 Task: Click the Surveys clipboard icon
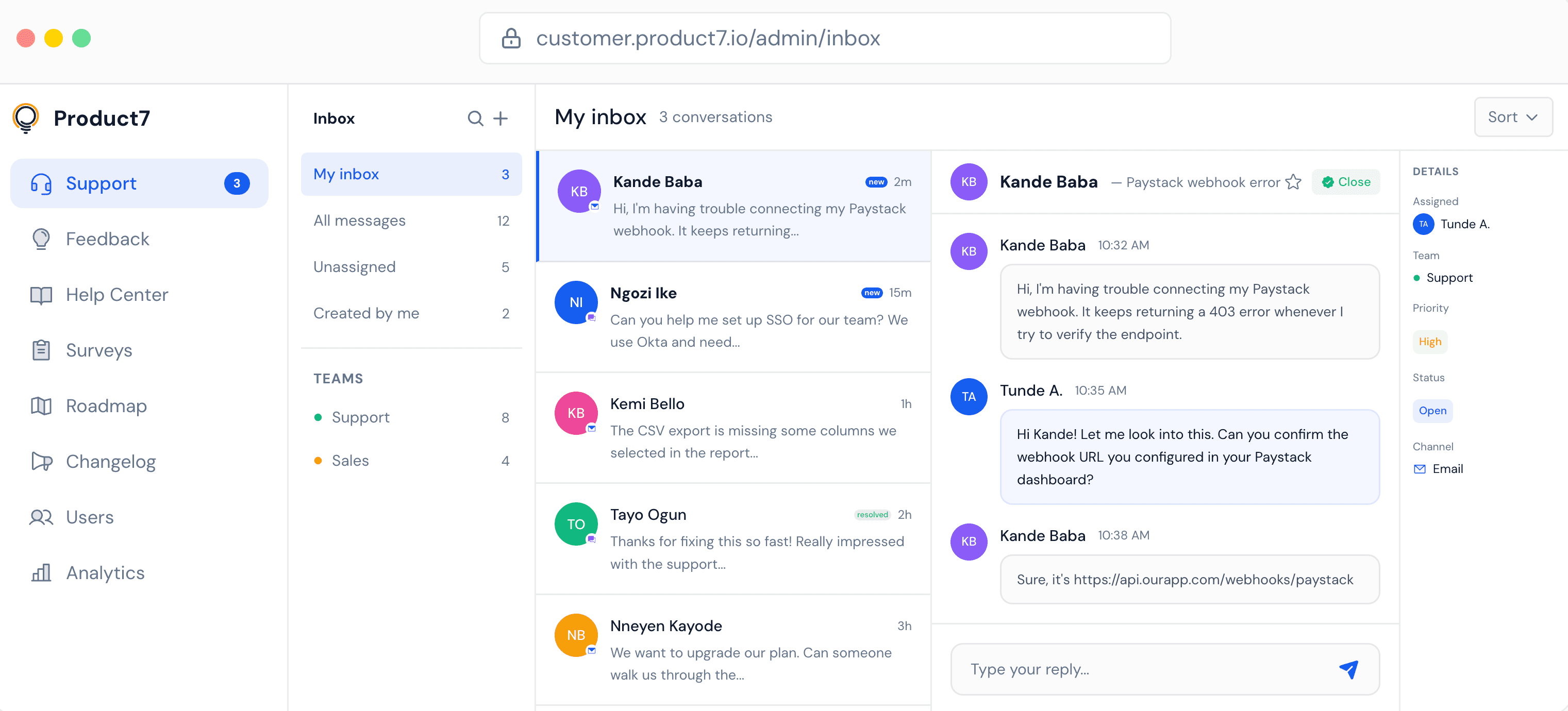(40, 350)
